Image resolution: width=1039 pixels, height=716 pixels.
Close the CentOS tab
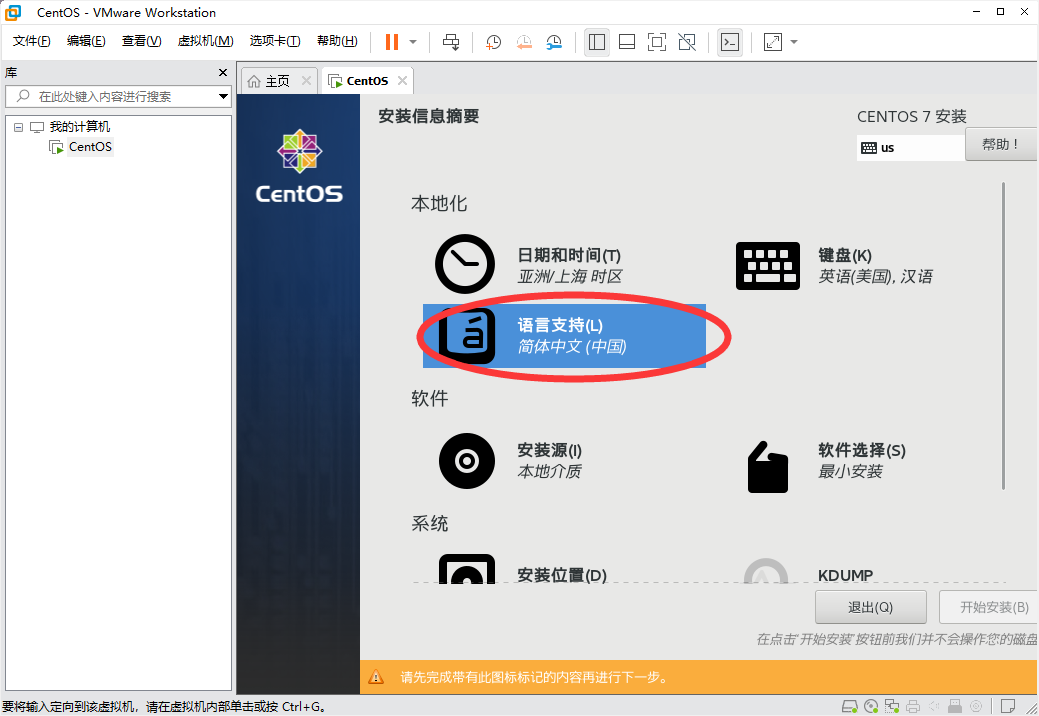(x=402, y=80)
